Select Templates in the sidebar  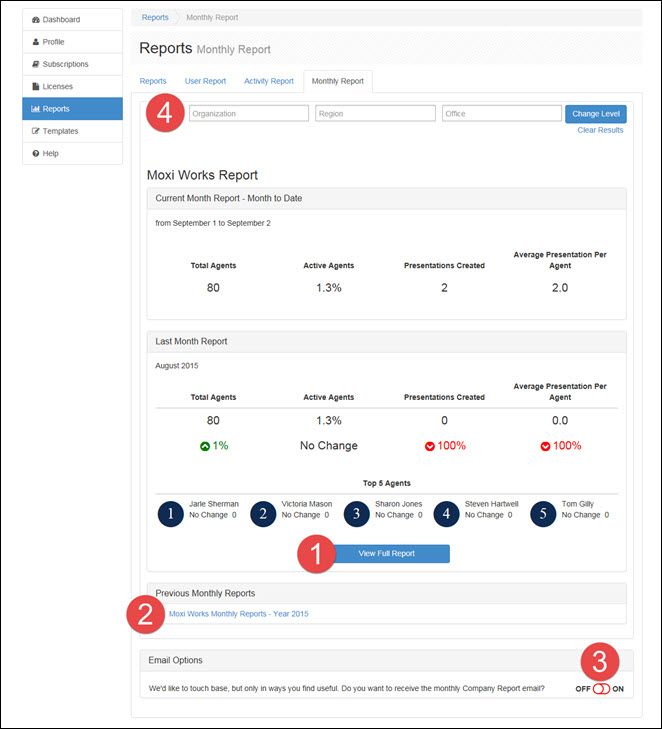coord(73,131)
